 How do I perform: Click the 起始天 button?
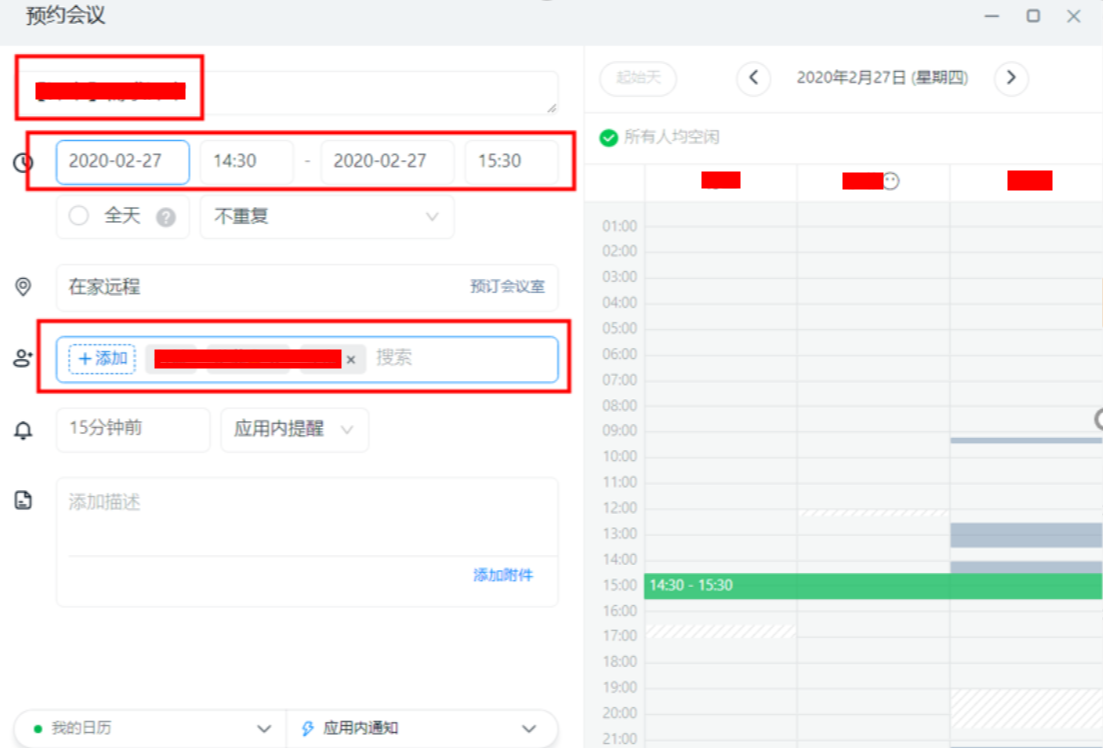[638, 77]
